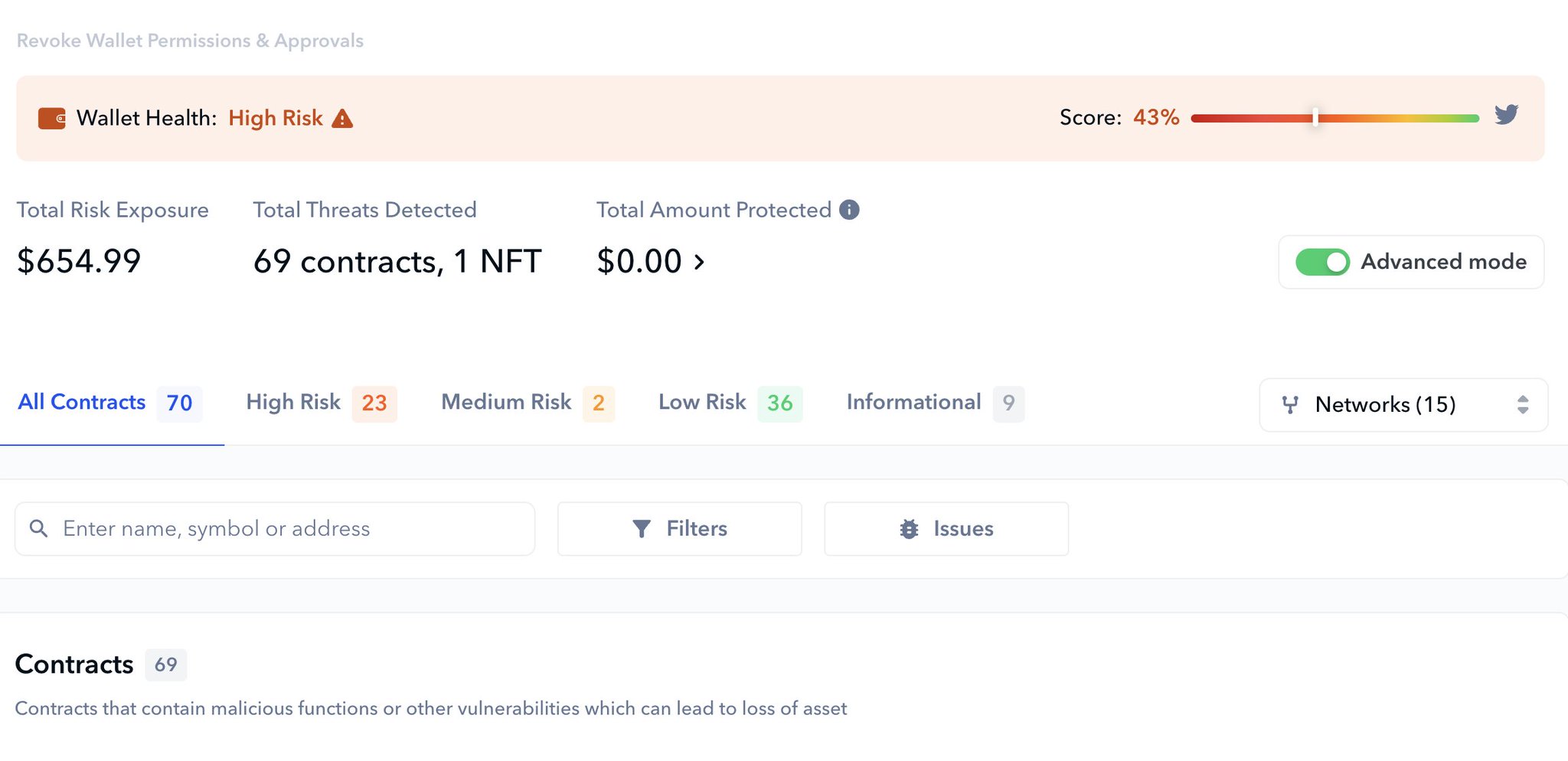Click the funnel icon in Filters

(642, 529)
